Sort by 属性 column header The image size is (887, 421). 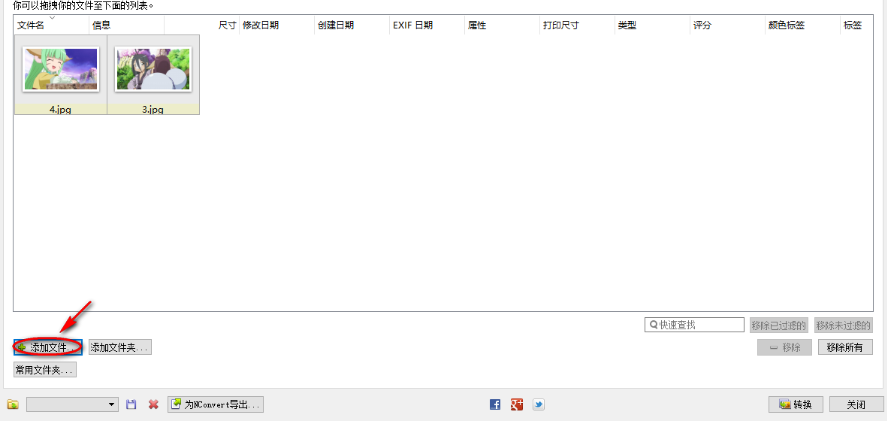502,25
